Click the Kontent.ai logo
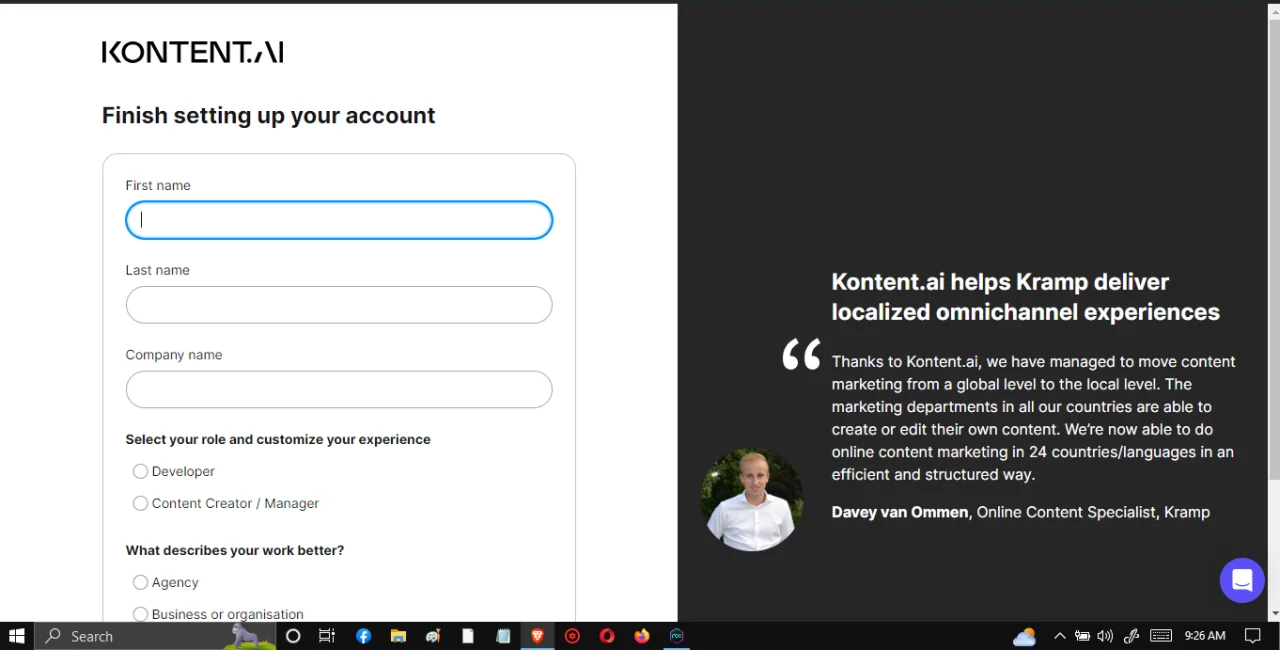This screenshot has height=650, width=1280. click(x=193, y=52)
